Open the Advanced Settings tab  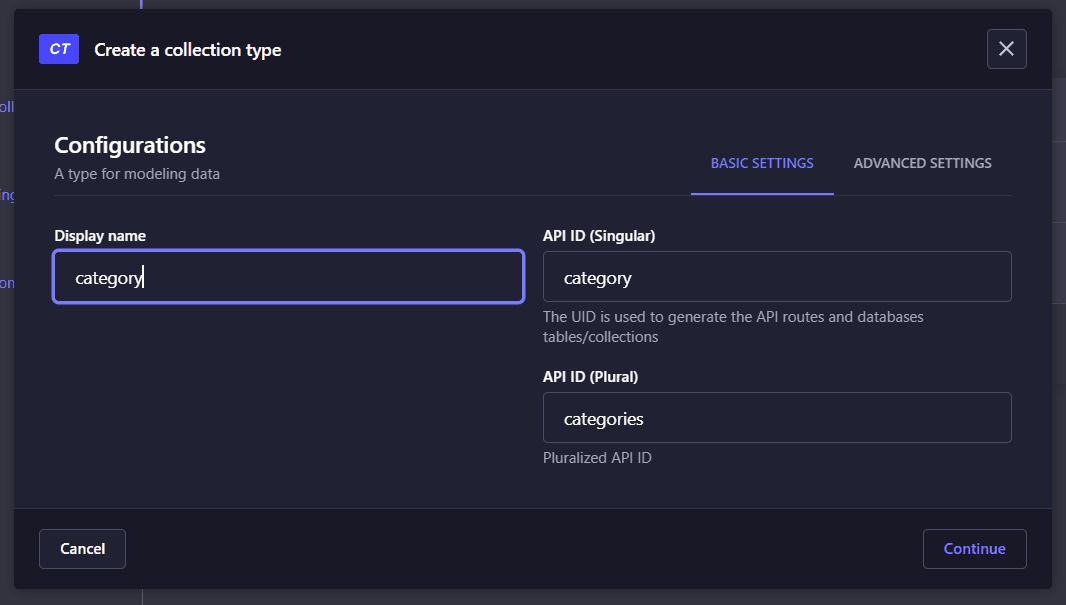pos(922,163)
